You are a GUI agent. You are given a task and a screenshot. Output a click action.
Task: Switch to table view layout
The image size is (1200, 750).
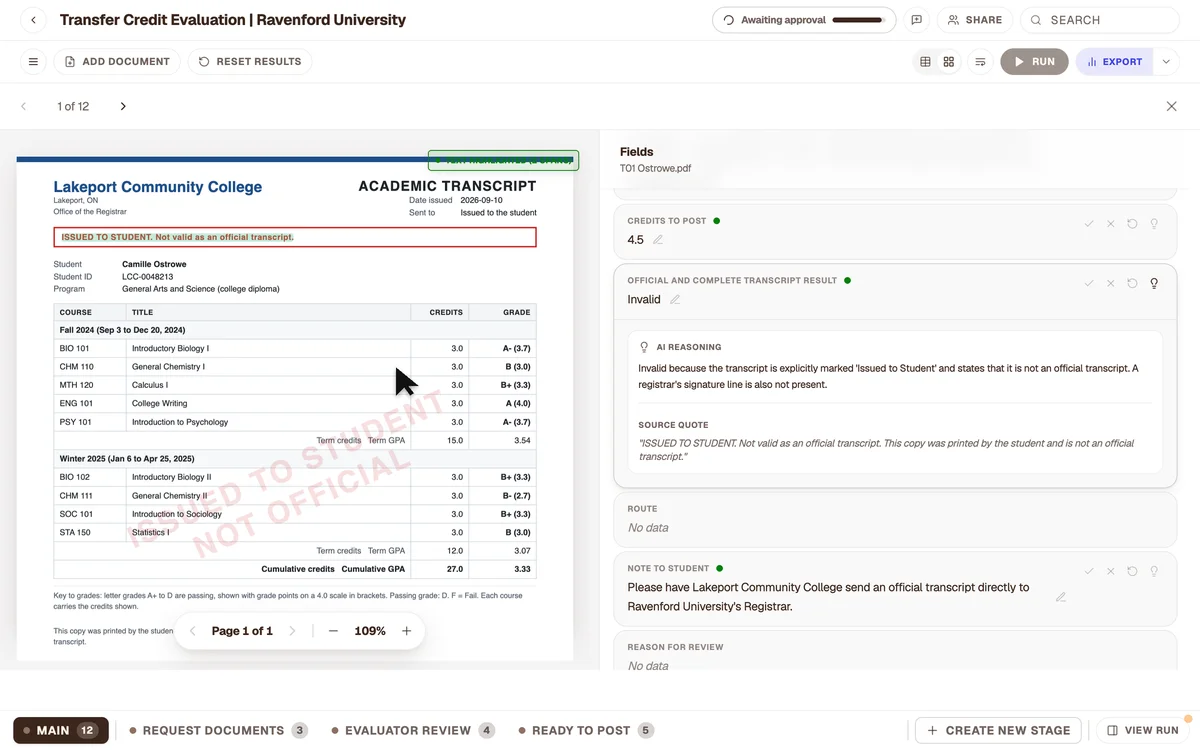click(x=925, y=62)
